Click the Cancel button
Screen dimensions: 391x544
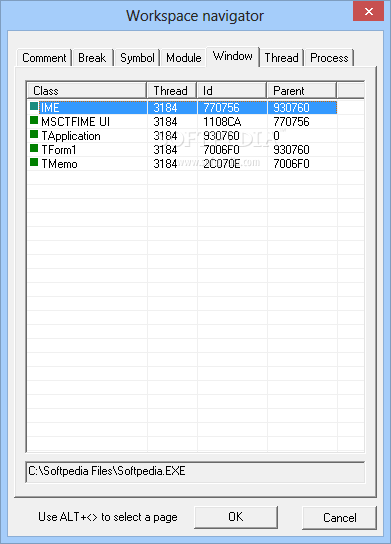339,518
